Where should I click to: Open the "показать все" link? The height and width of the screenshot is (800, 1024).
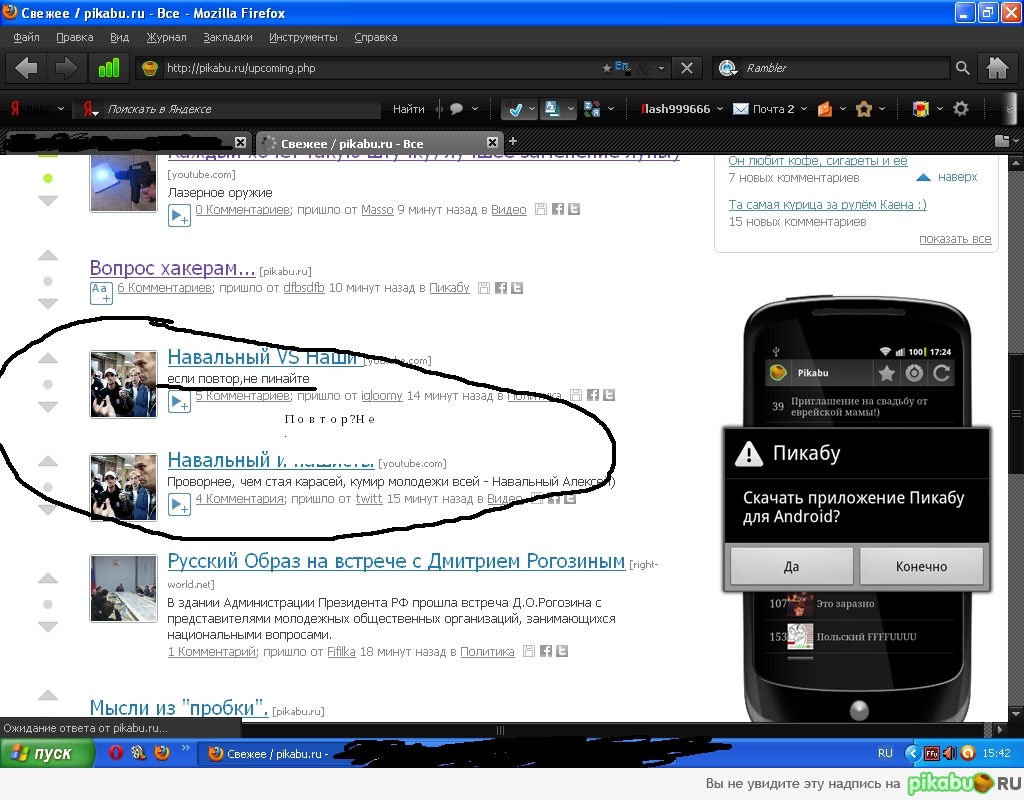[x=955, y=239]
